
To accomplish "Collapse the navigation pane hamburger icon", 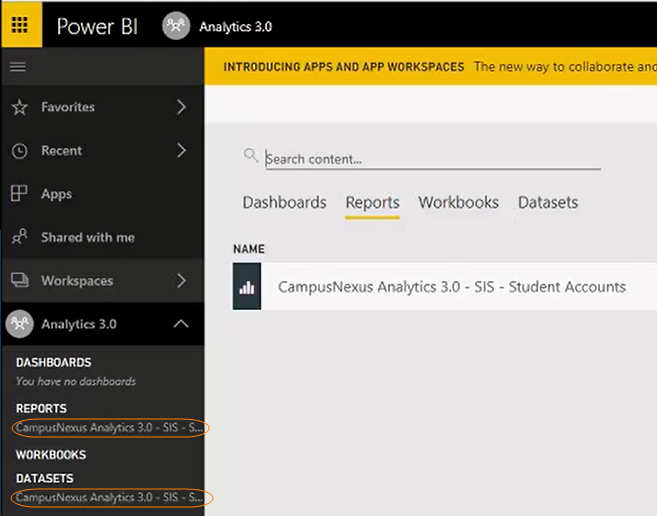I will point(18,67).
